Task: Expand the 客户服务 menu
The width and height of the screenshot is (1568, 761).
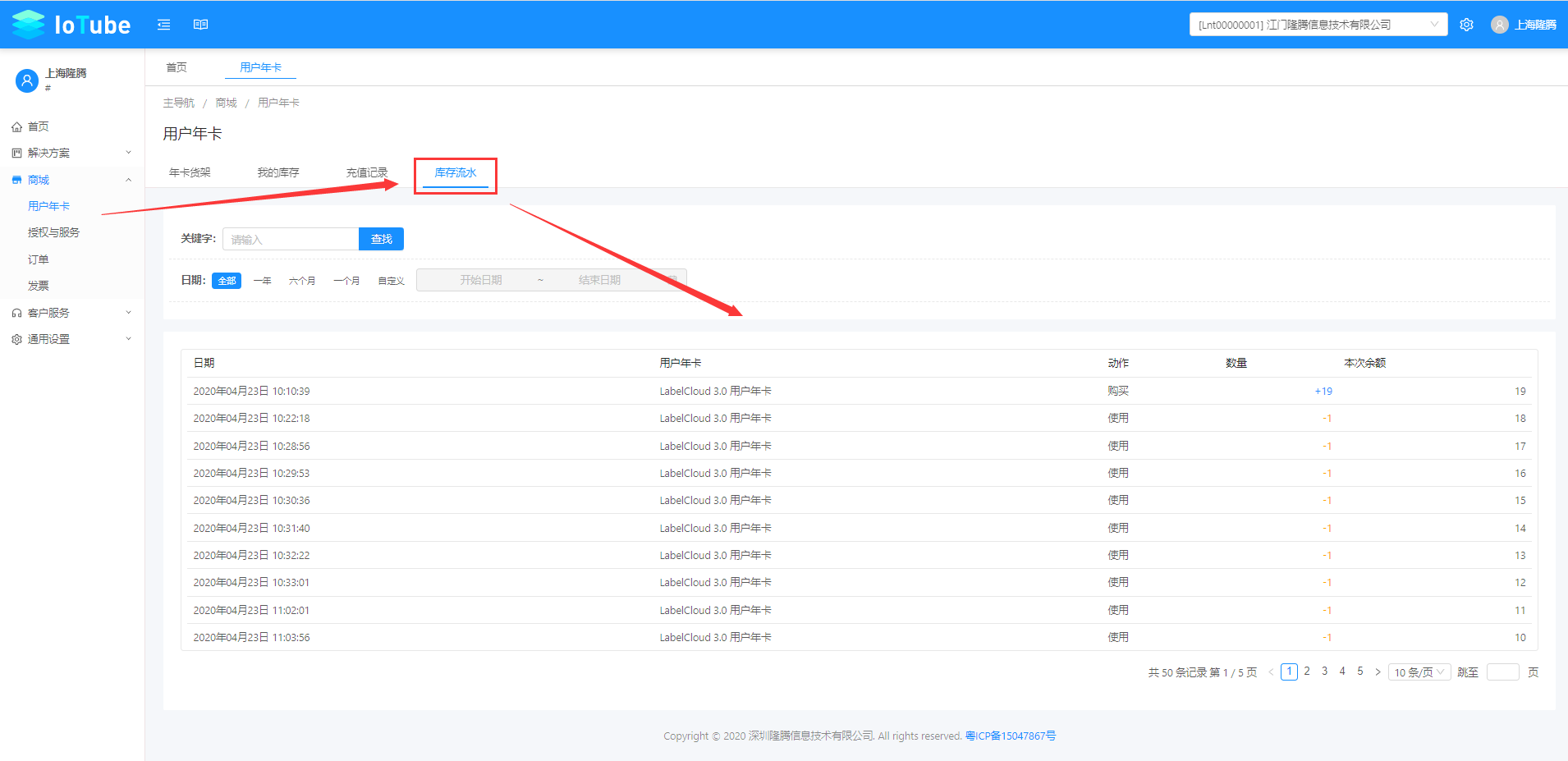Action: [128, 313]
